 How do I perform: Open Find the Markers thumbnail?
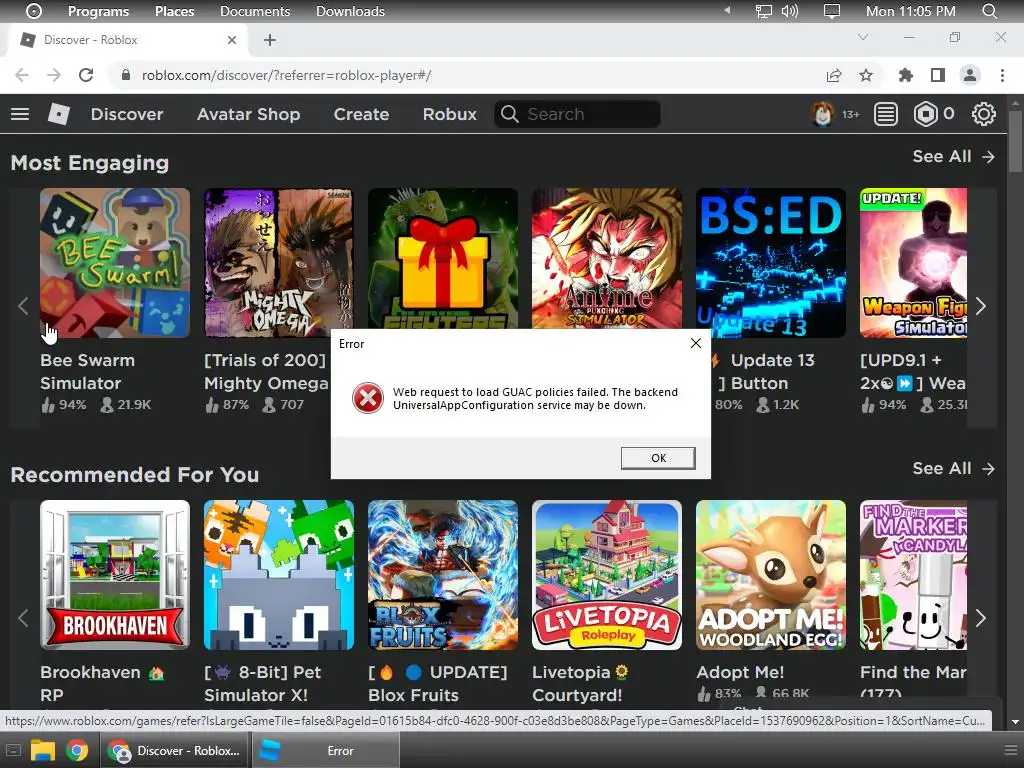914,575
